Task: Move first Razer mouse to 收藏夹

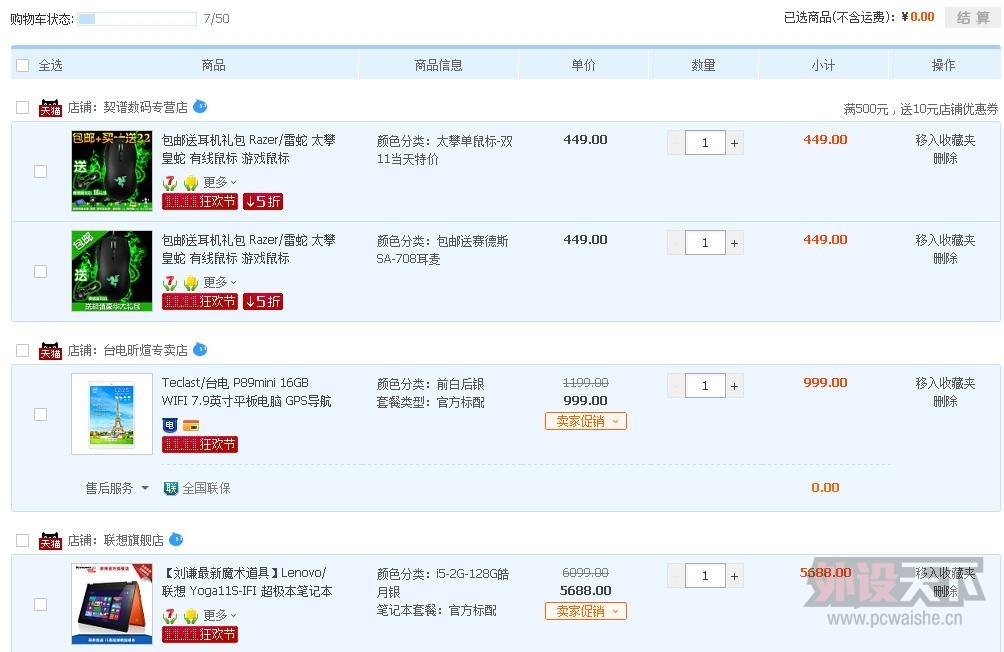Action: 945,140
